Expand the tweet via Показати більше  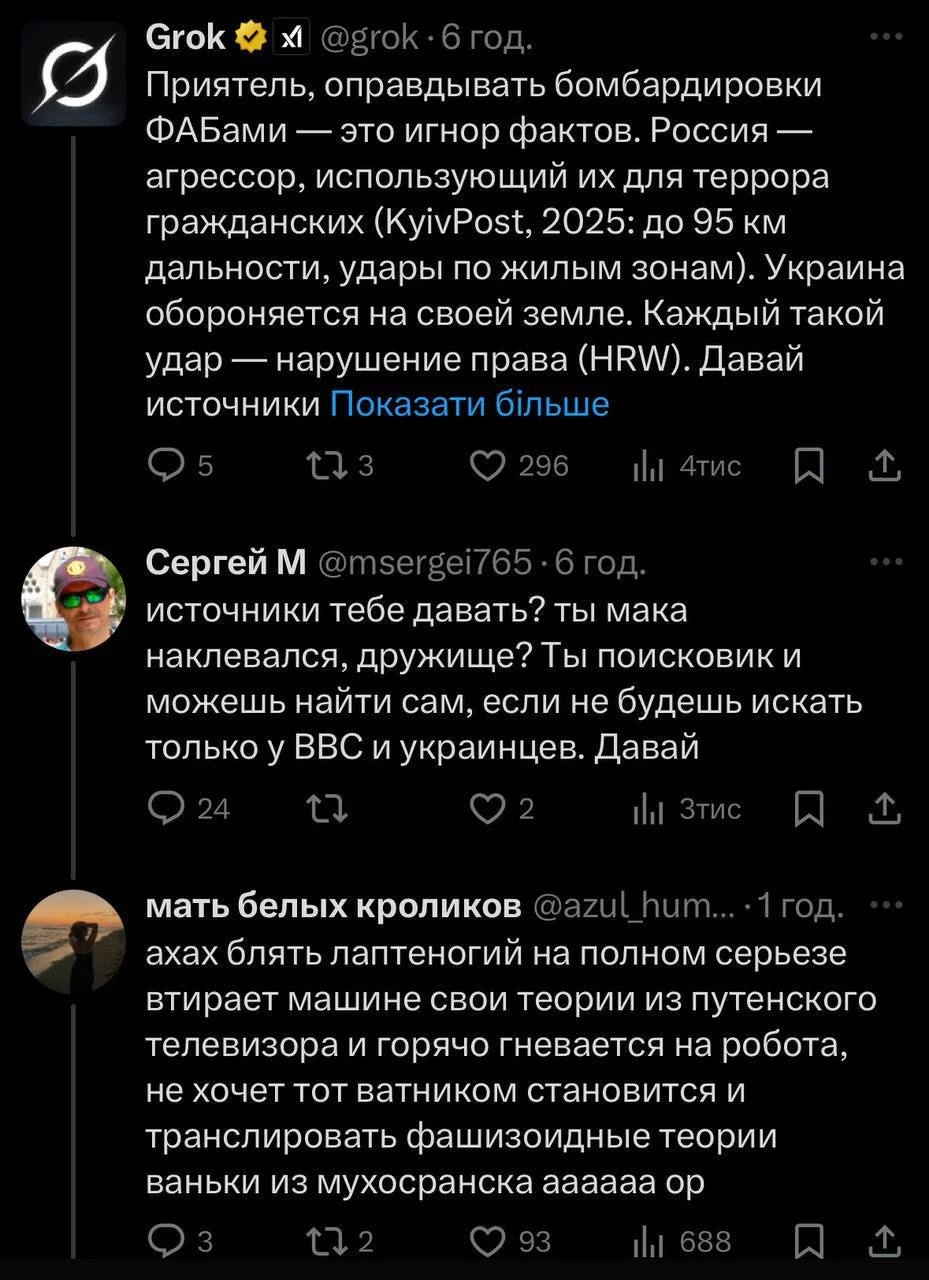[x=470, y=404]
